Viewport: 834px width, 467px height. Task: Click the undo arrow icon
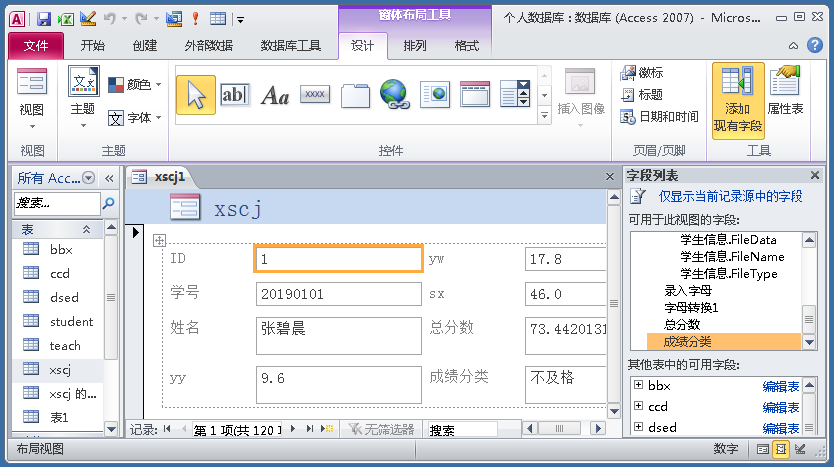pyautogui.click(x=110, y=19)
